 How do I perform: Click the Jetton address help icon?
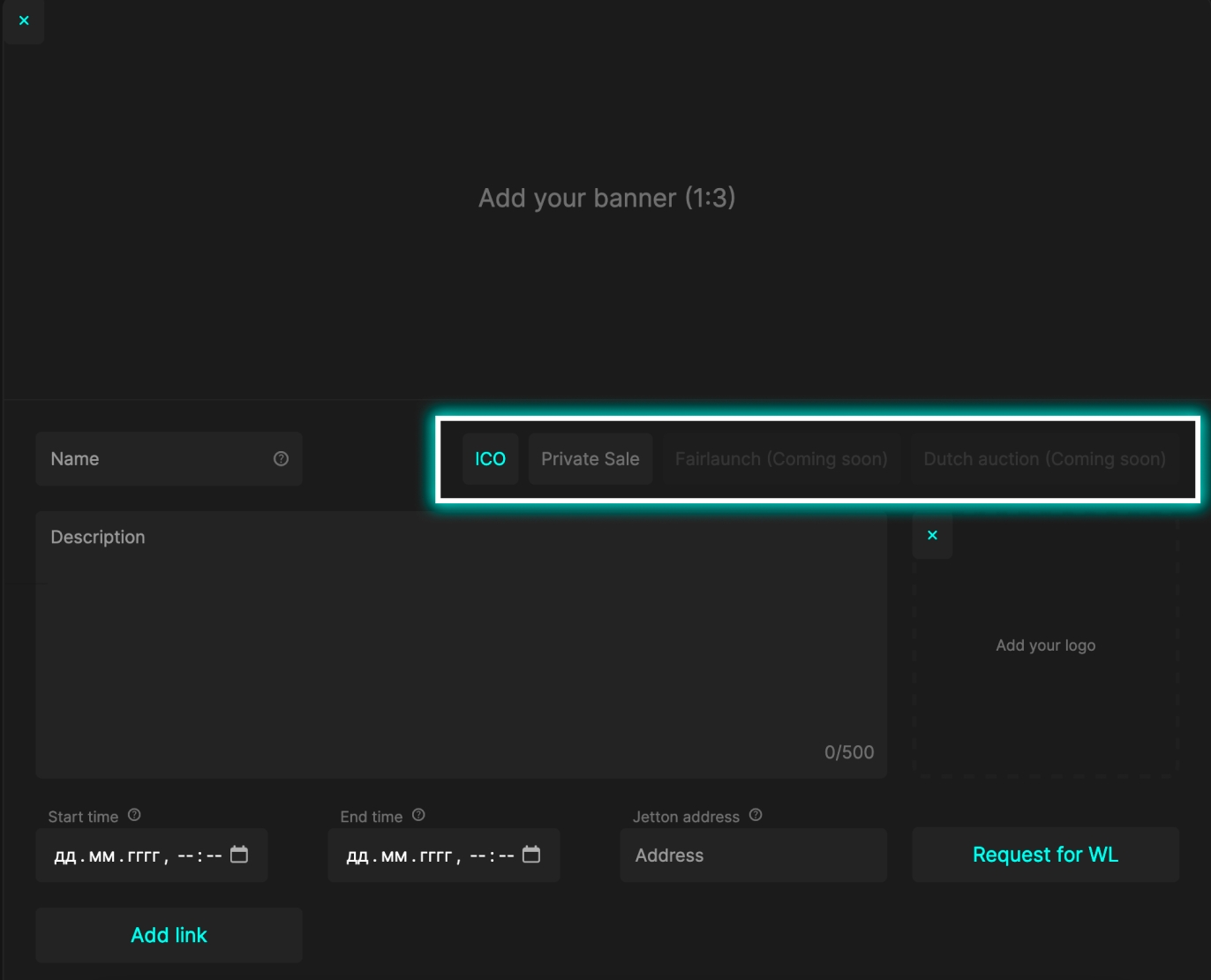756,815
